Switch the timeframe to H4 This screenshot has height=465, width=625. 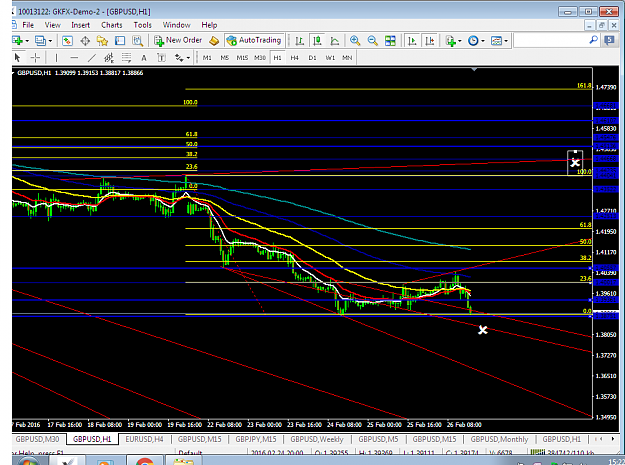click(x=294, y=58)
